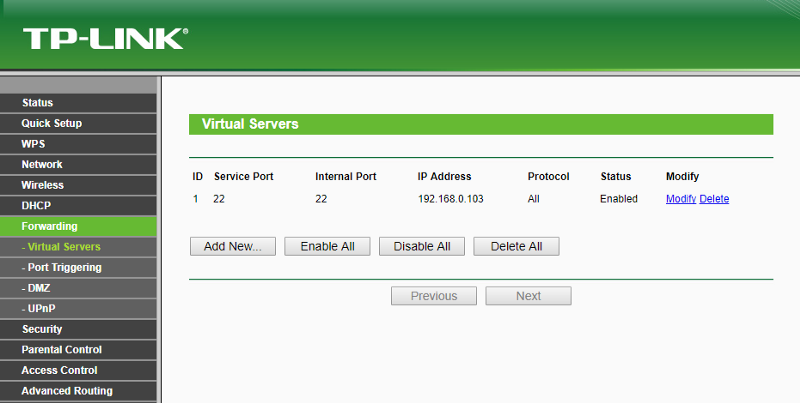The width and height of the screenshot is (800, 403).
Task: Click the Enable All button
Action: pos(327,246)
